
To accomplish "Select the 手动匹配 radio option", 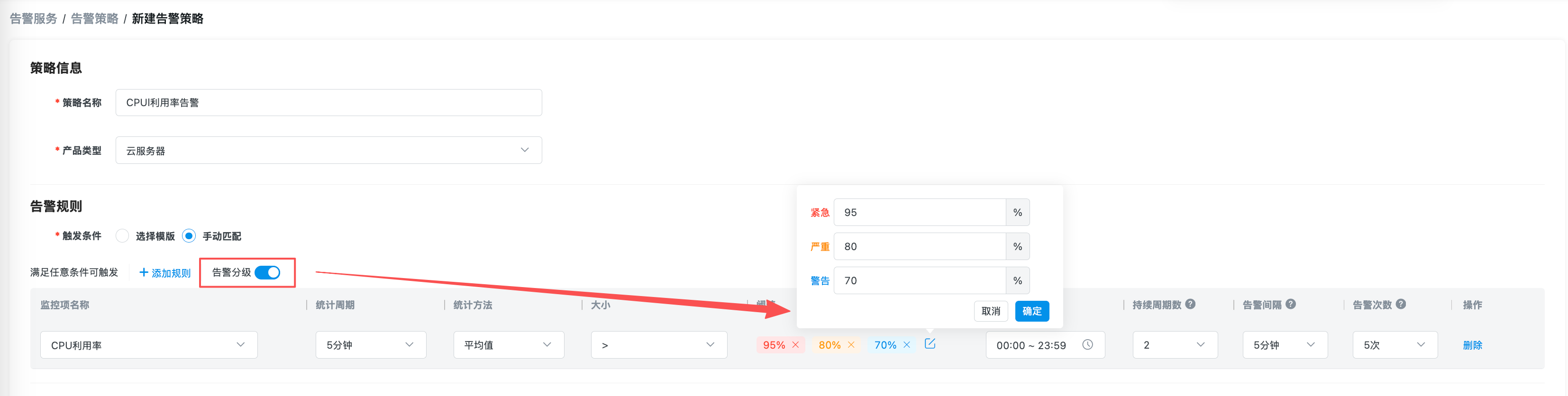I will pyautogui.click(x=189, y=236).
